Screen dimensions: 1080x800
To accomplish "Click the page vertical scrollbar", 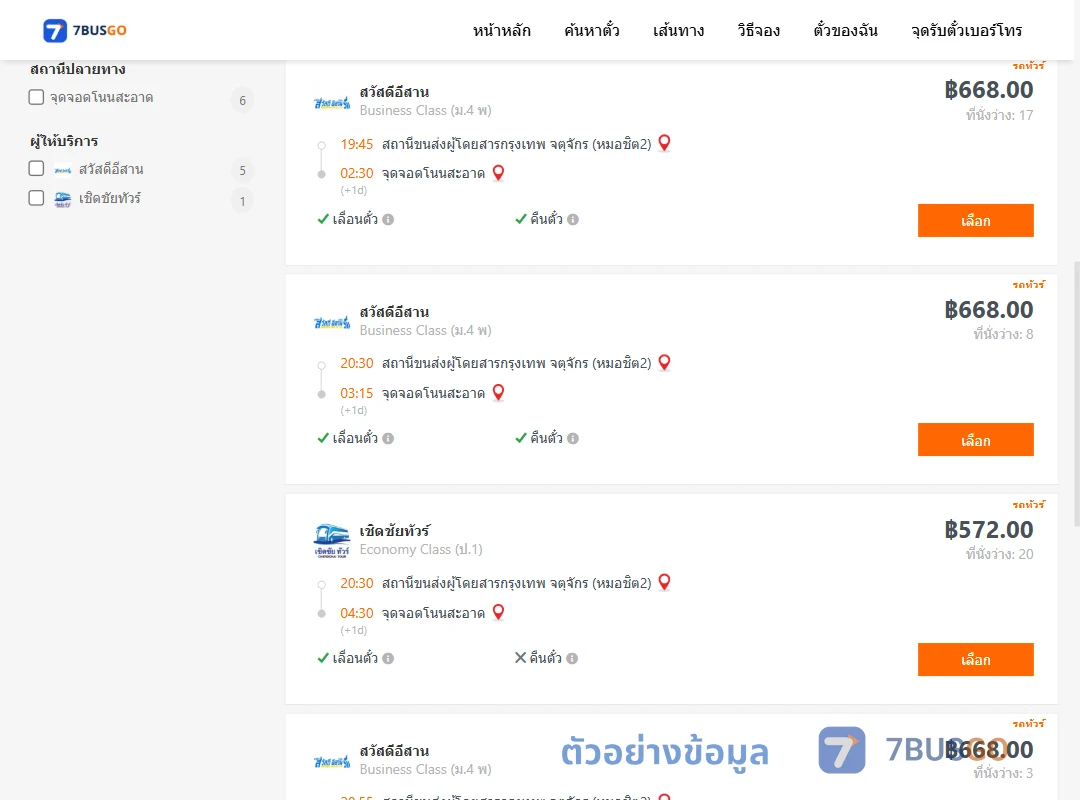I will coord(1076,393).
